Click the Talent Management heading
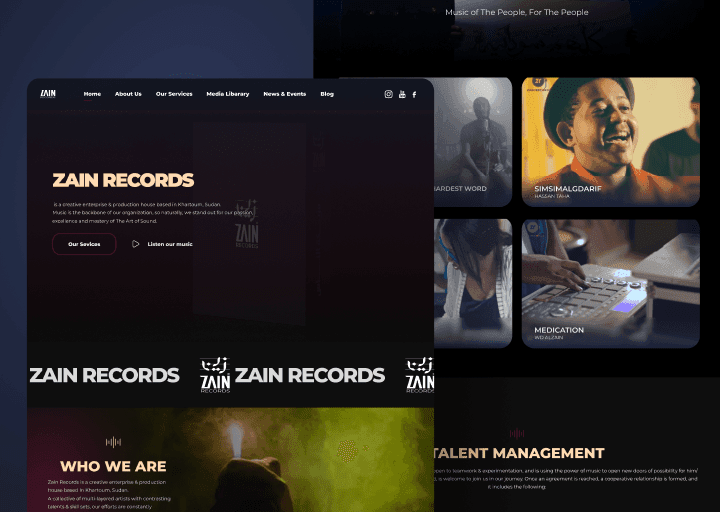 click(519, 453)
